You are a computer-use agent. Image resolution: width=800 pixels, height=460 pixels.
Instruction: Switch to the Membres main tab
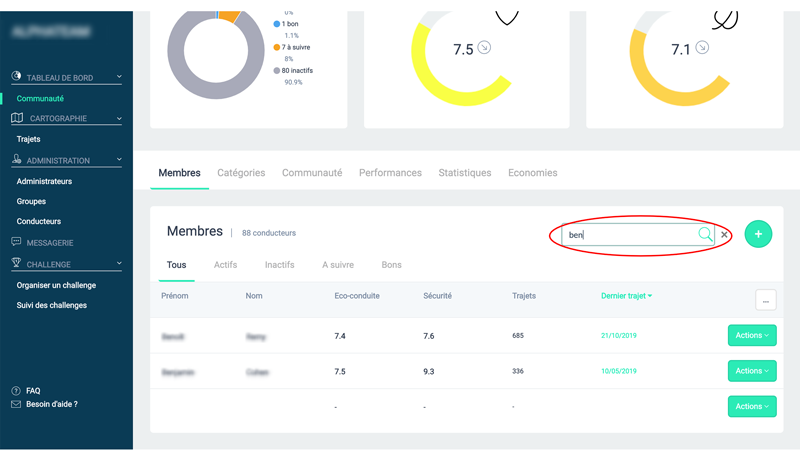[179, 173]
